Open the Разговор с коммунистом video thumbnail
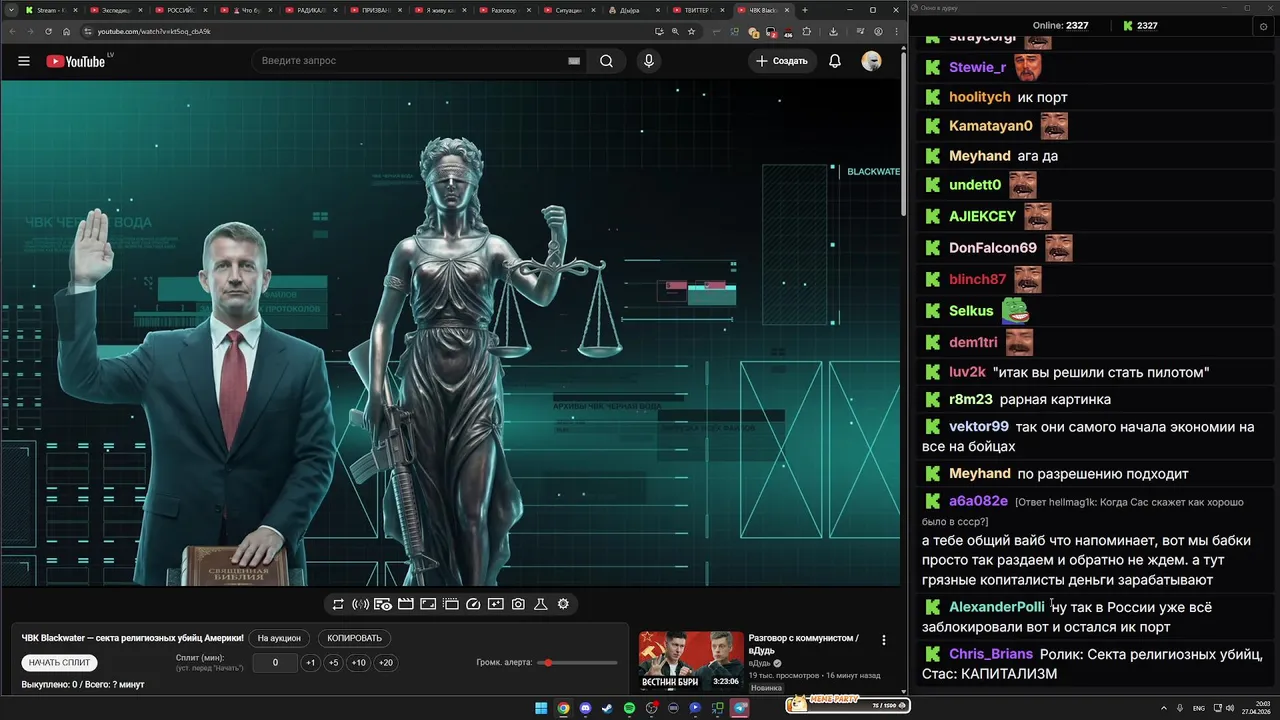1280x720 pixels. pos(692,660)
